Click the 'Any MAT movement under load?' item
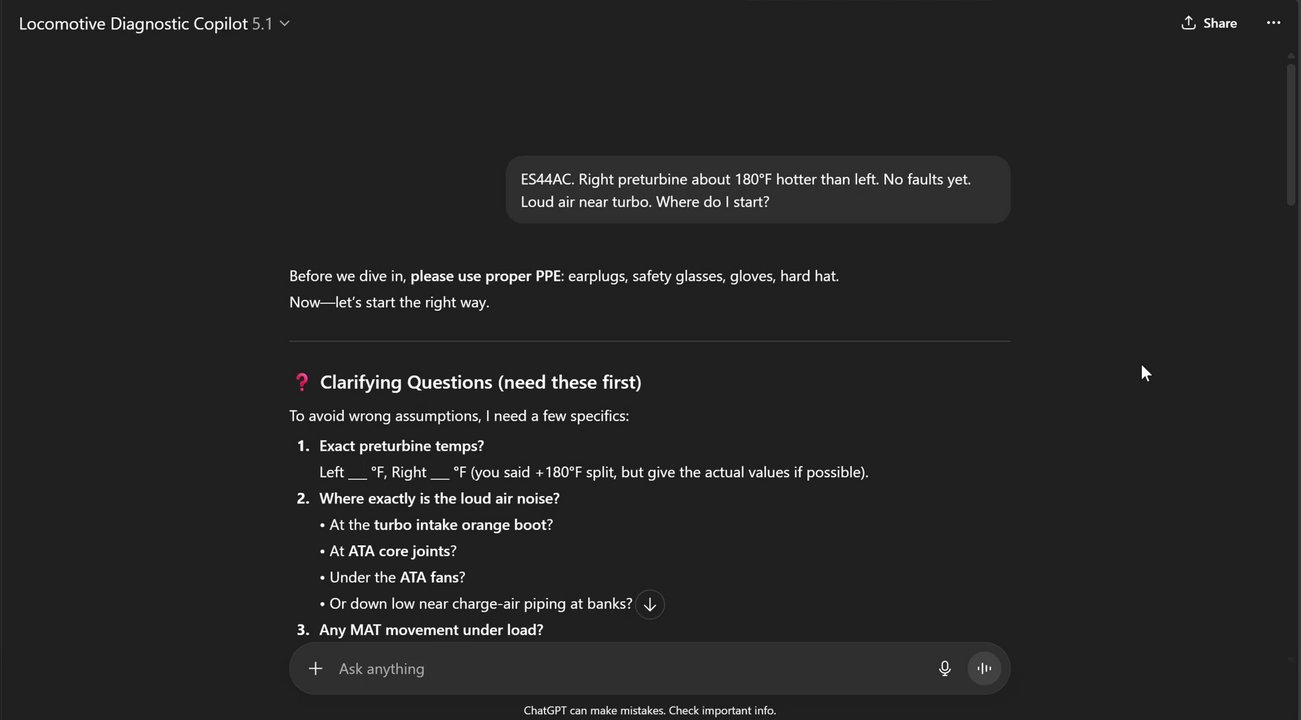 click(431, 630)
